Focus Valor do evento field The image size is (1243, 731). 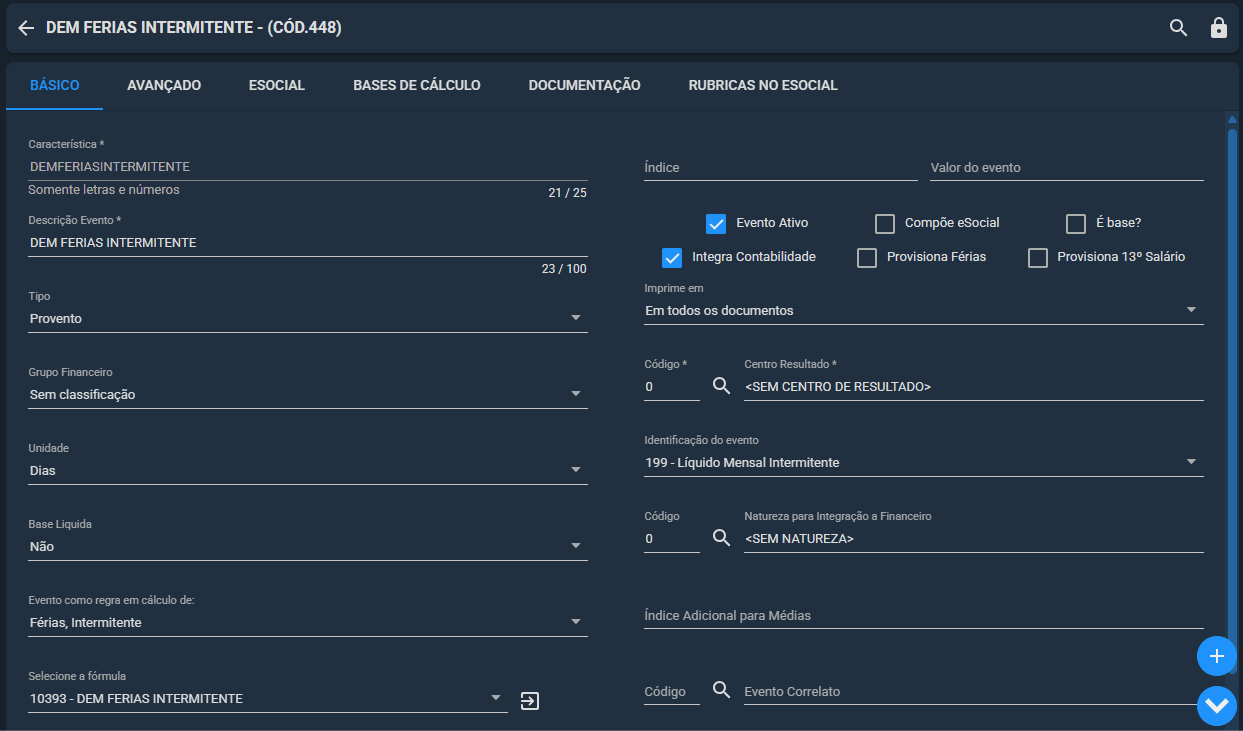coord(1066,167)
